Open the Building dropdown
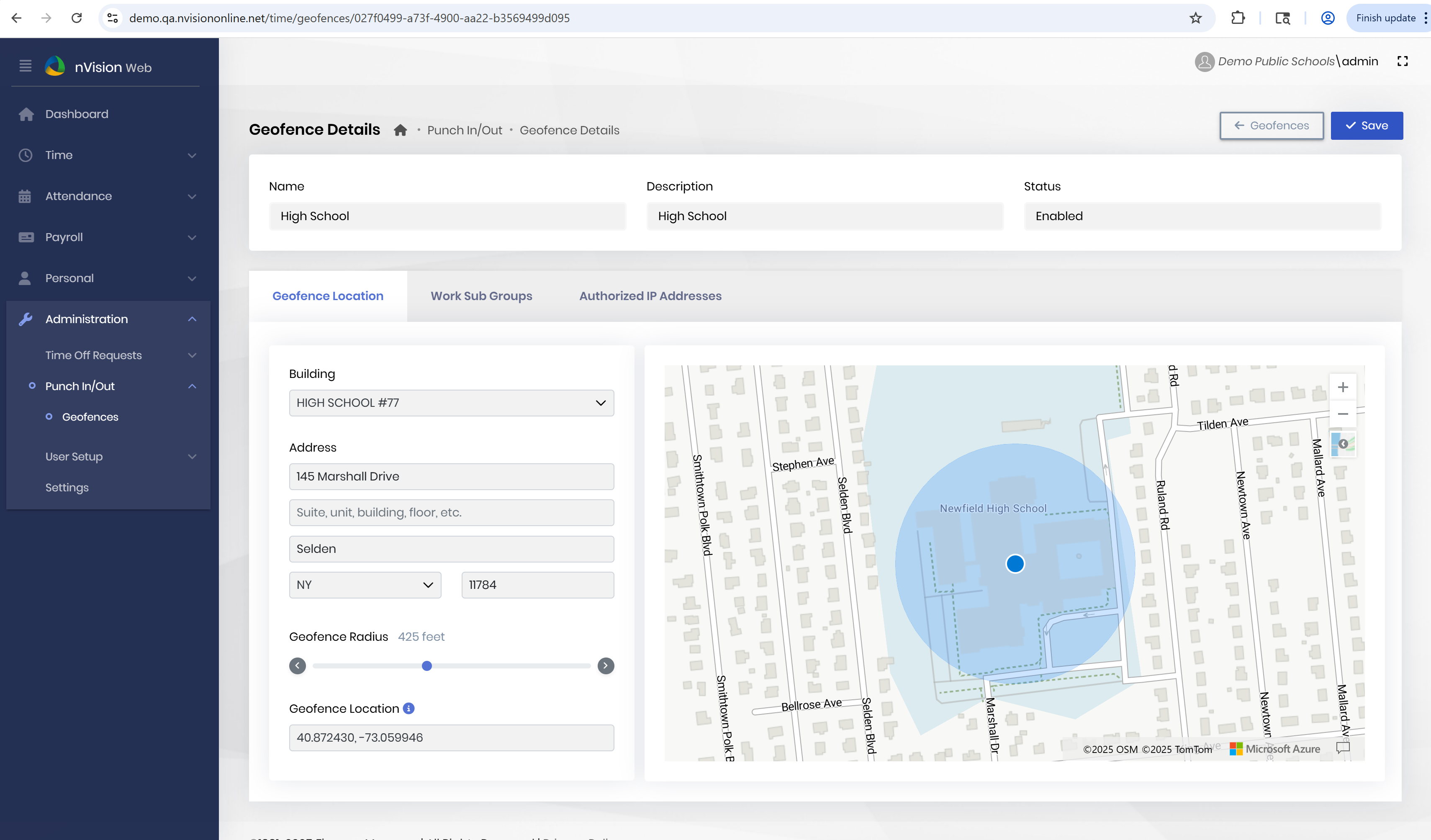Image resolution: width=1431 pixels, height=840 pixels. (x=451, y=403)
